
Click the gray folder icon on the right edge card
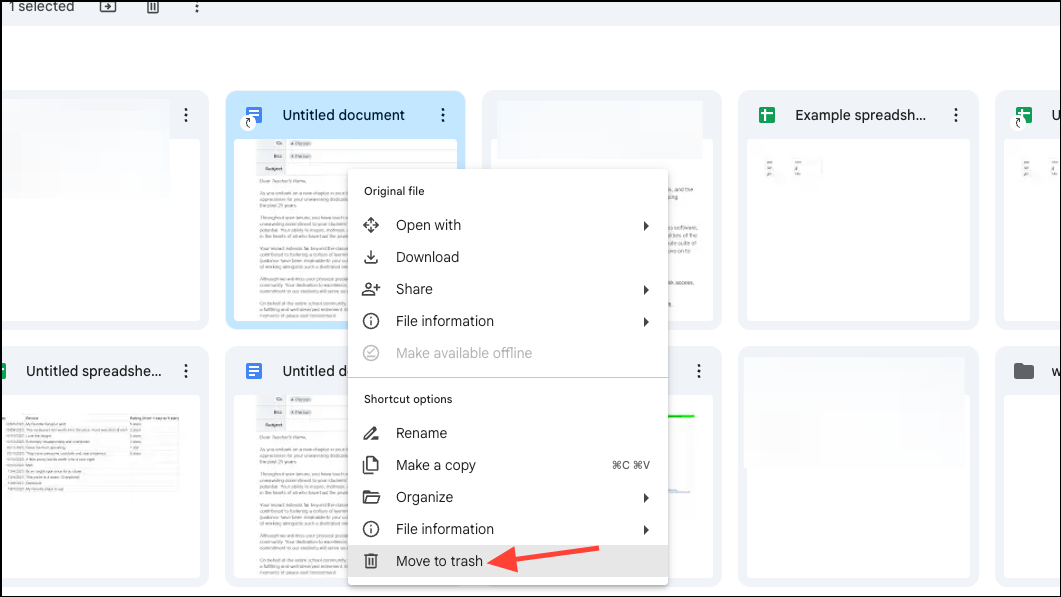click(x=1024, y=371)
